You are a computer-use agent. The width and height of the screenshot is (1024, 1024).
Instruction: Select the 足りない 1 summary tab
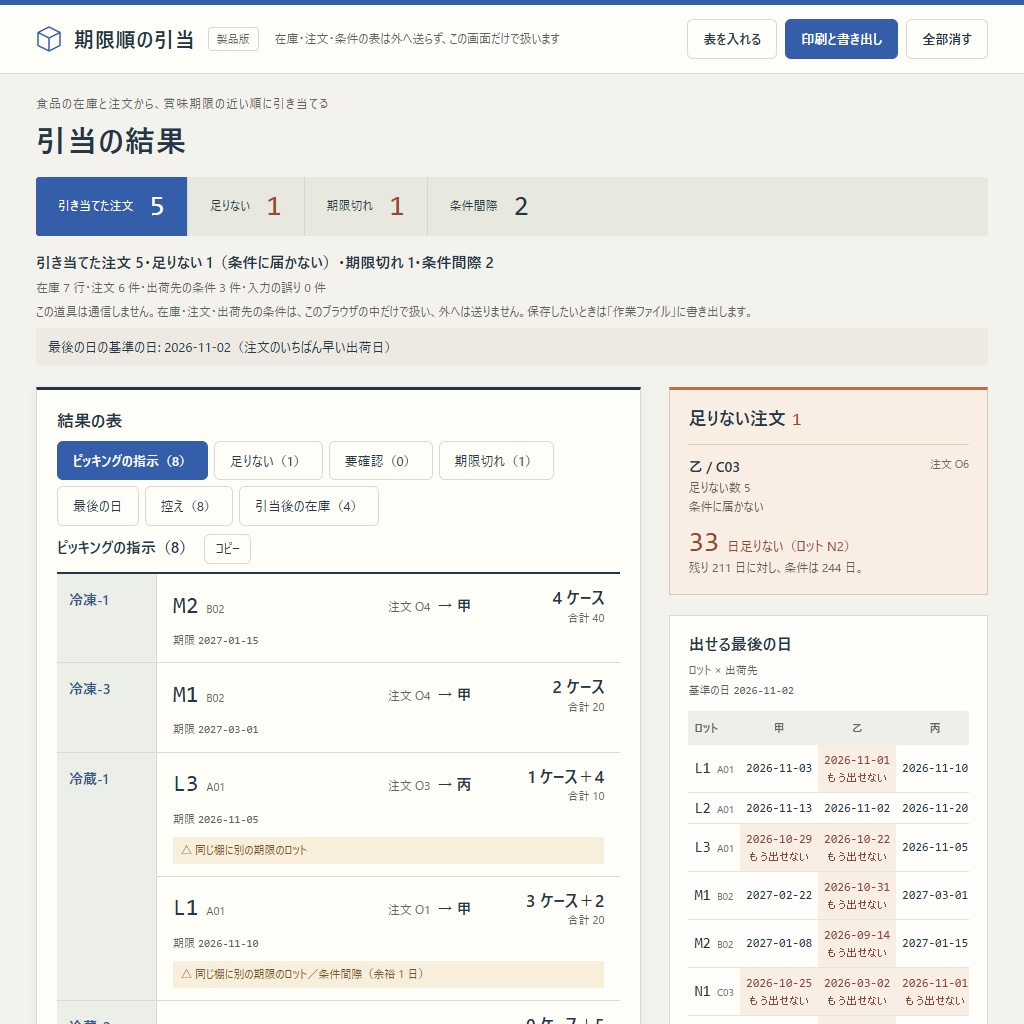coord(246,206)
